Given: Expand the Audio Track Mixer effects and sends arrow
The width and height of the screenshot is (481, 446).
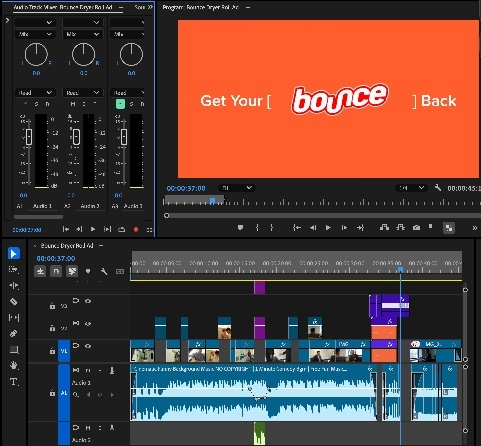Looking at the screenshot, I should coord(7,20).
